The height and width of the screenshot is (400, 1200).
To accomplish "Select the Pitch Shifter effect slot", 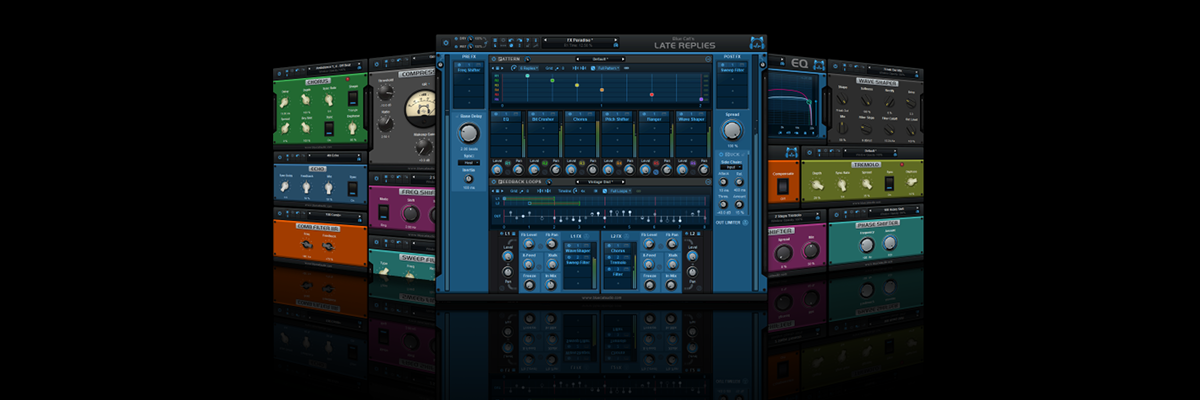I will pos(617,119).
